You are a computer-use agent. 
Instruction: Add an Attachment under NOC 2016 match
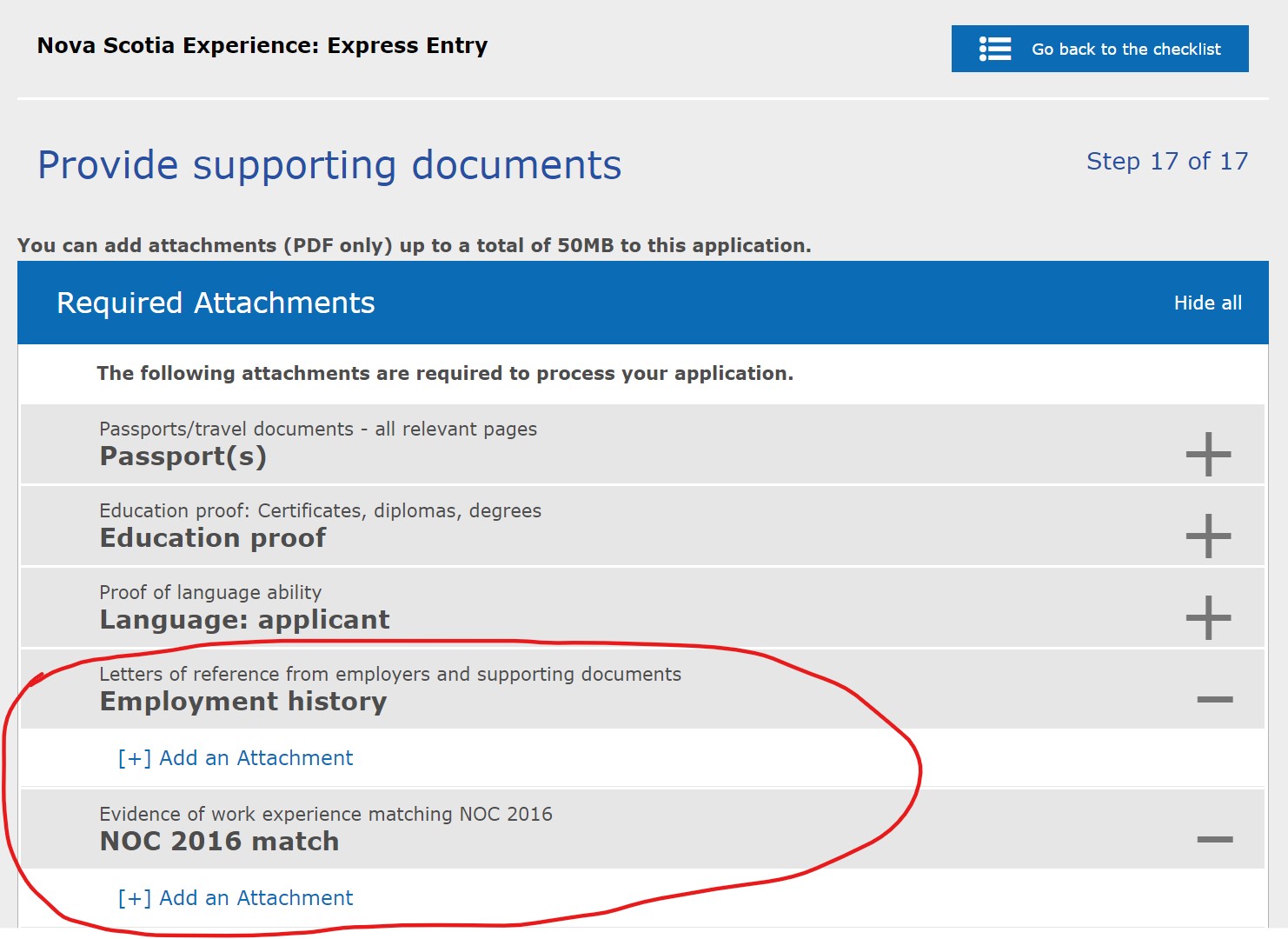[236, 898]
